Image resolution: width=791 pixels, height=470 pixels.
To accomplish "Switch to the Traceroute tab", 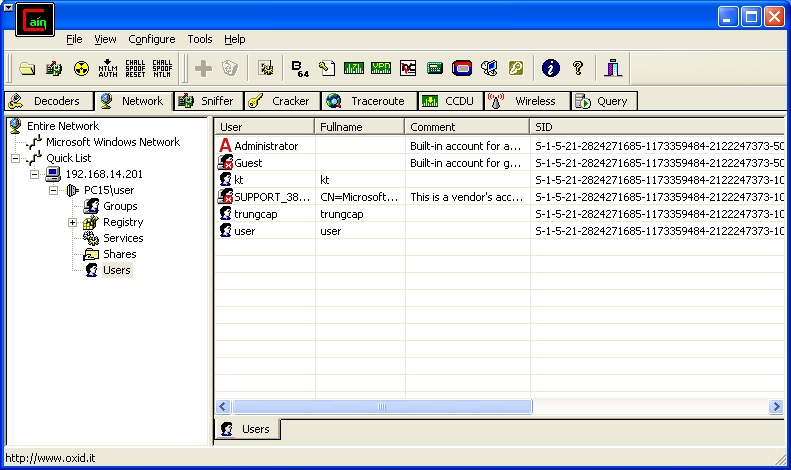I will coord(369,101).
